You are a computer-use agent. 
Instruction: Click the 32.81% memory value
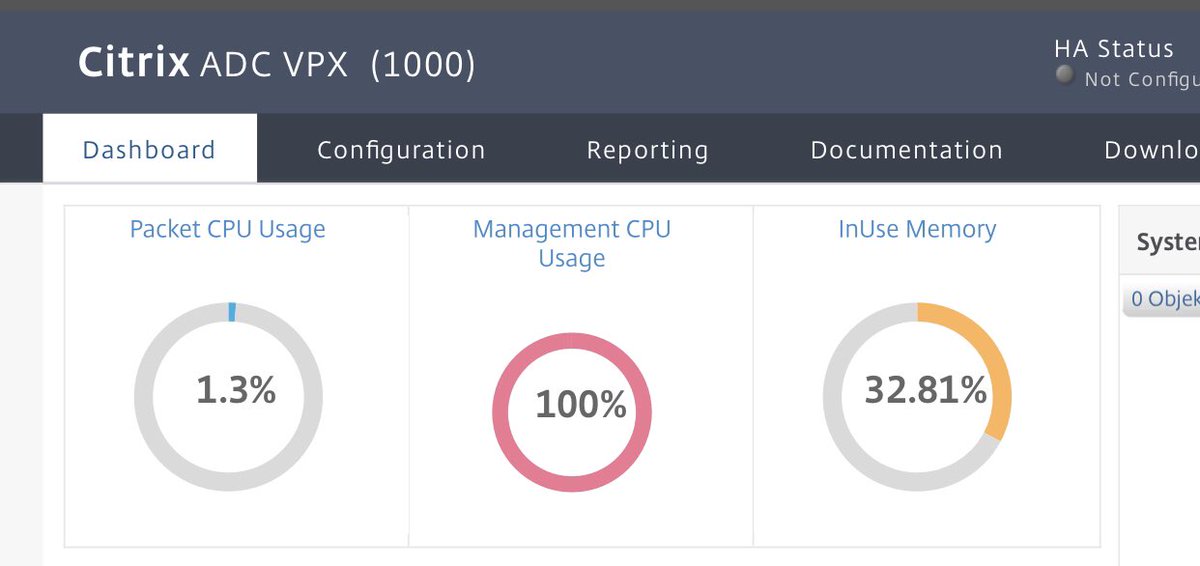click(x=925, y=389)
